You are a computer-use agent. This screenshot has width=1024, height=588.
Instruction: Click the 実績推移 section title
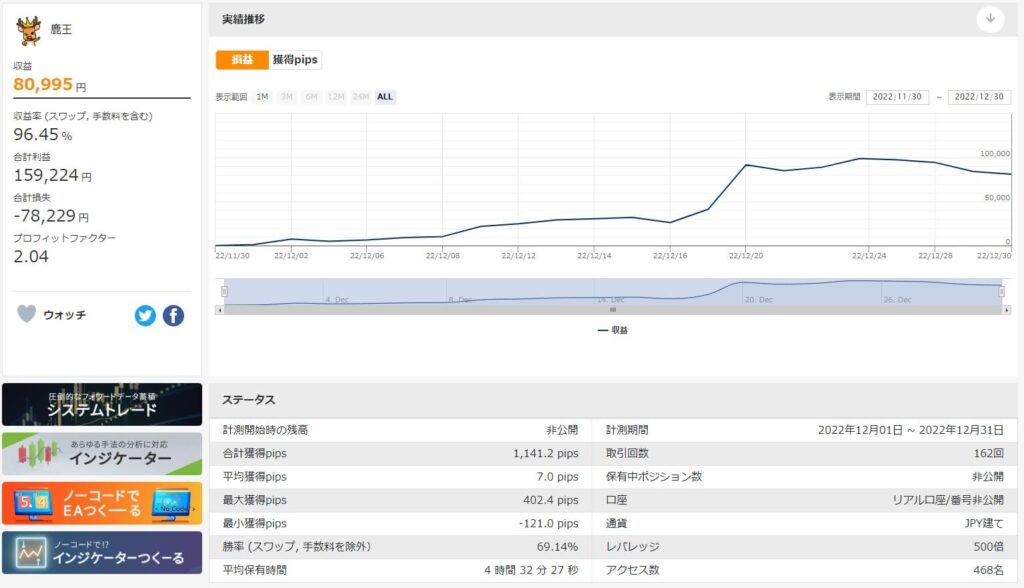click(x=243, y=19)
